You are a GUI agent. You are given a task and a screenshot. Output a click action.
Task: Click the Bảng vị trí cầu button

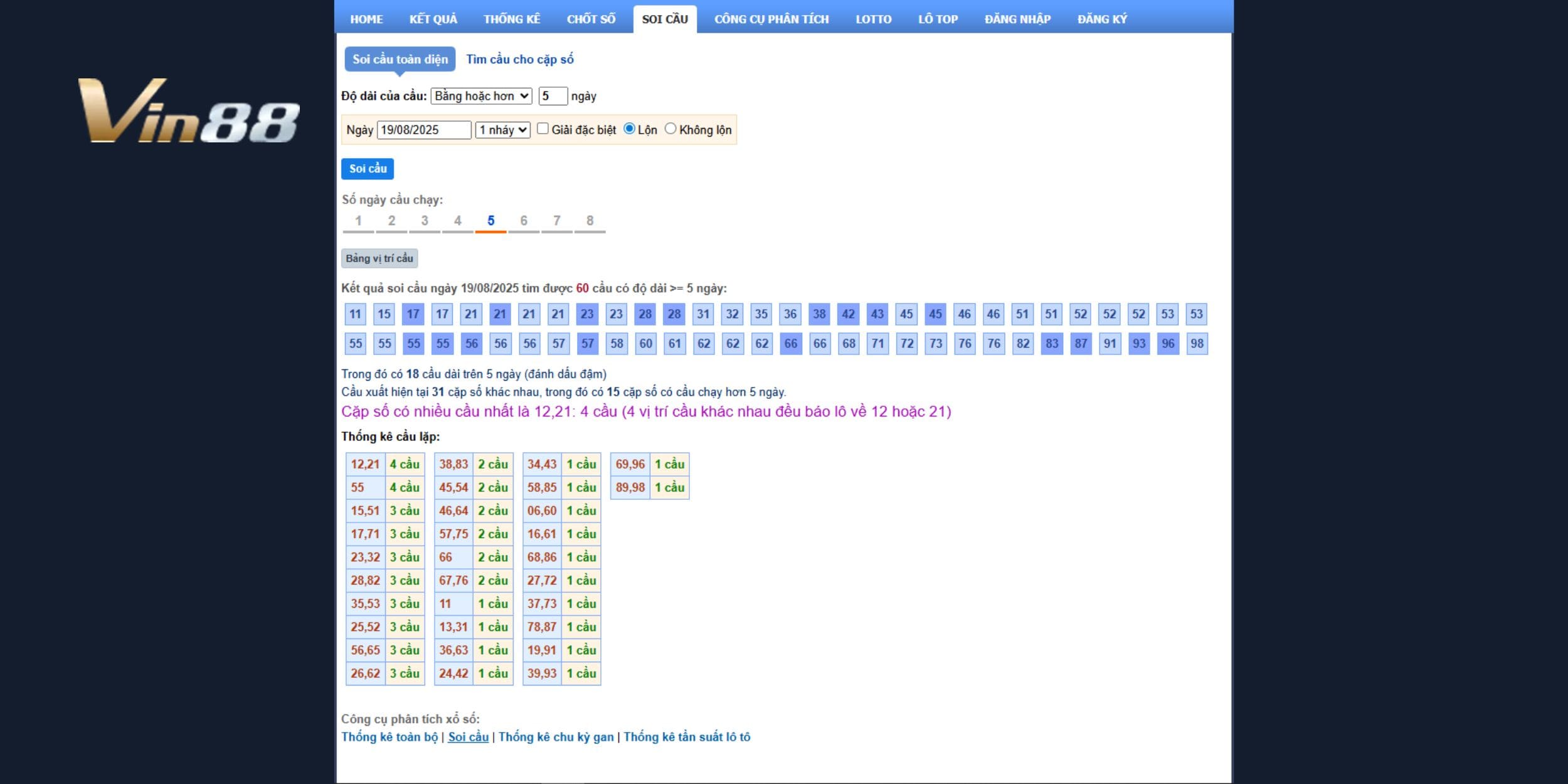point(379,258)
